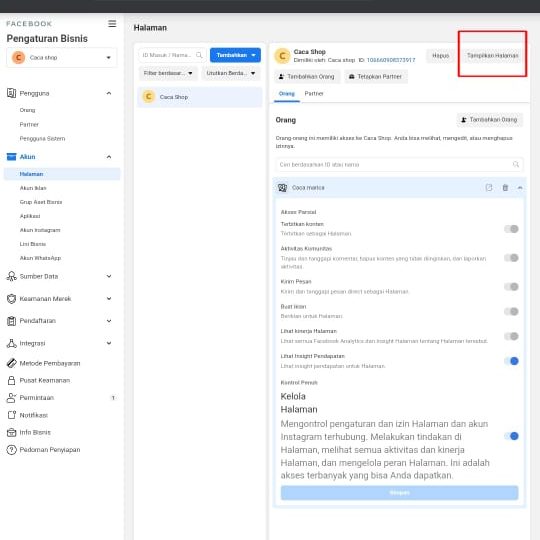Expand the Integrasi section
The image size is (540, 540).
pyautogui.click(x=109, y=343)
